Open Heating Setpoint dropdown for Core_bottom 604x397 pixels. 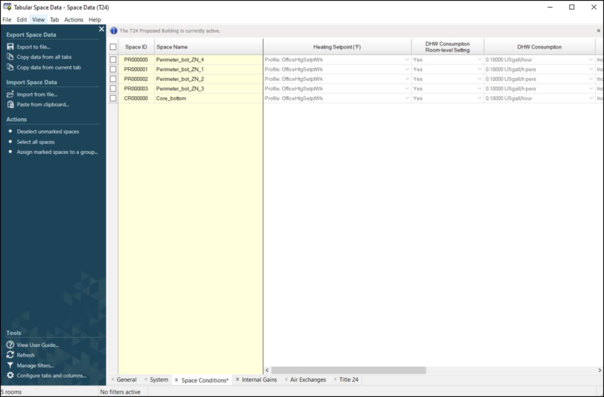click(x=407, y=98)
